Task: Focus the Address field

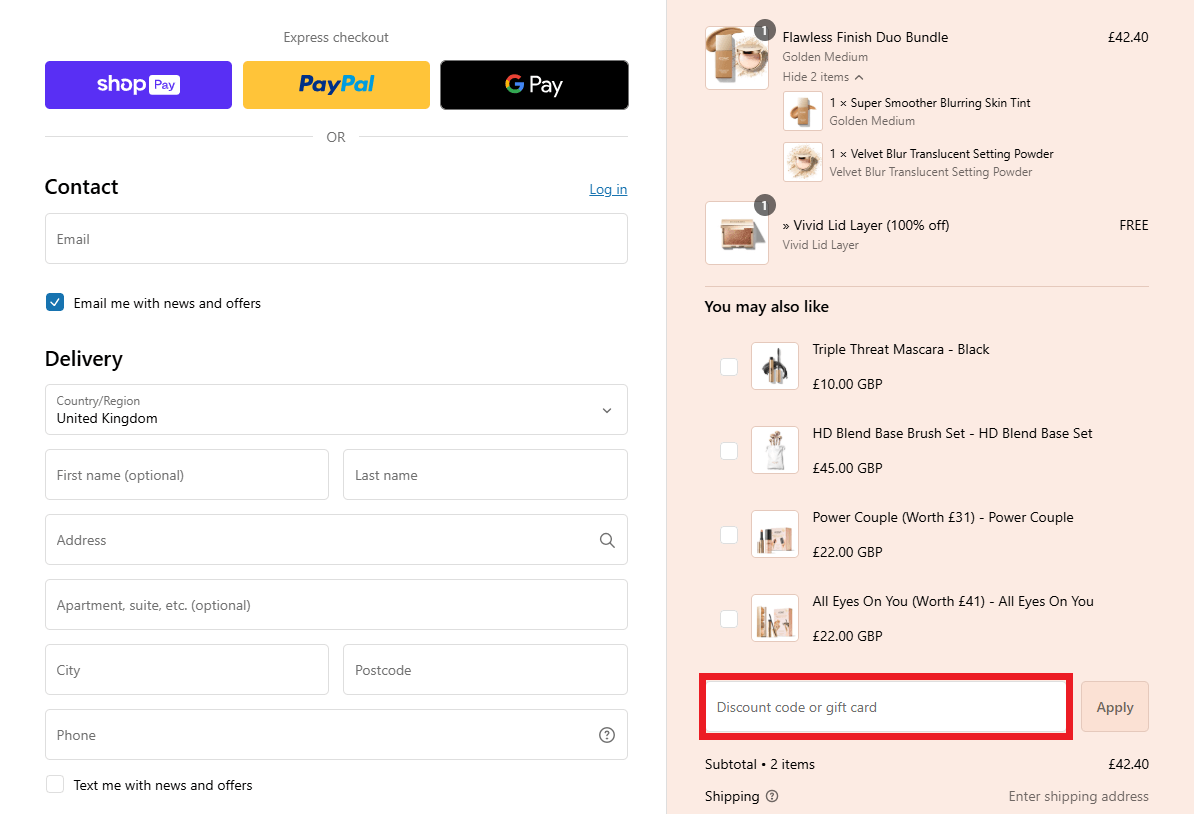Action: point(336,540)
